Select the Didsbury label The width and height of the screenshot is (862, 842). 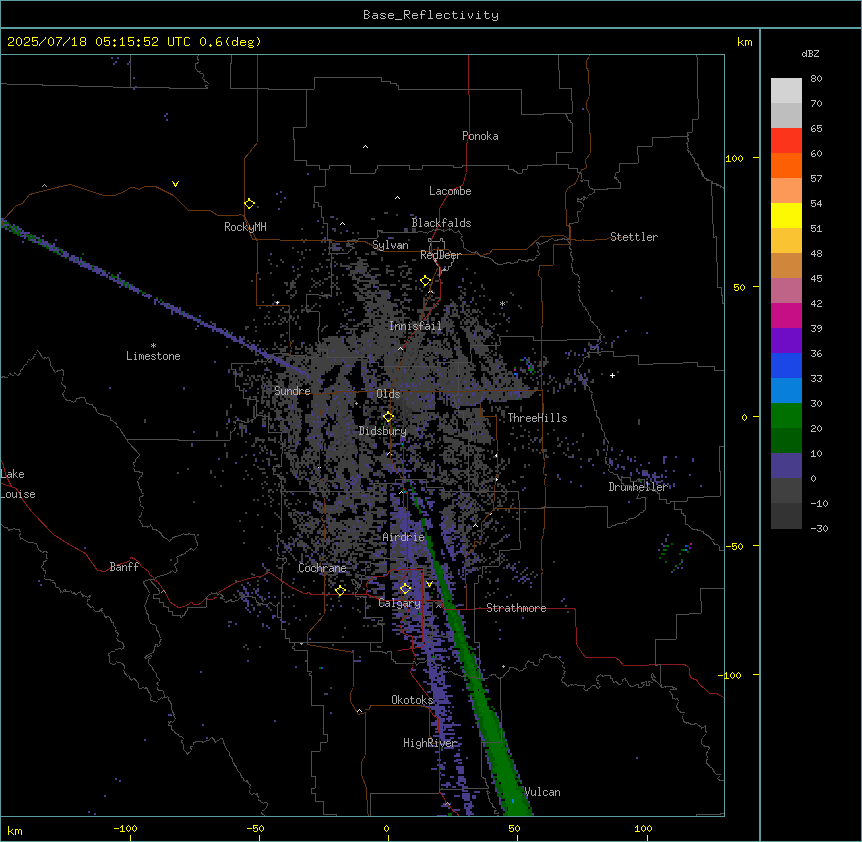click(383, 431)
